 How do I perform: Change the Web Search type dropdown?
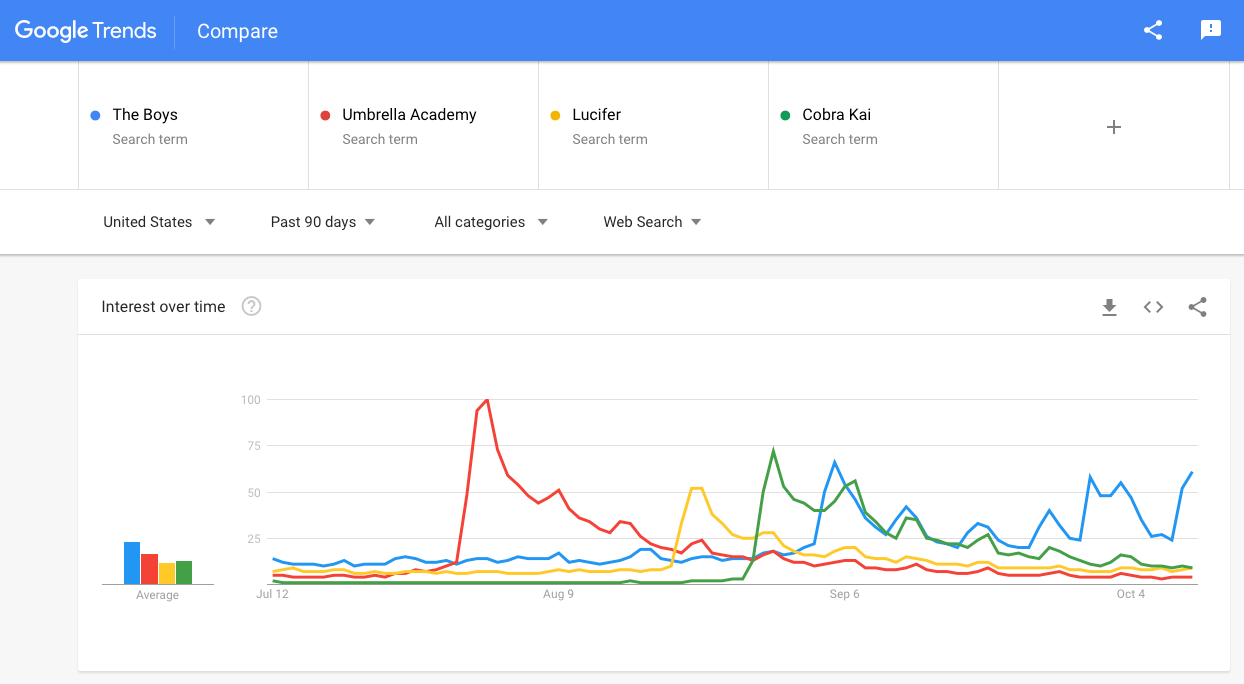pyautogui.click(x=652, y=222)
